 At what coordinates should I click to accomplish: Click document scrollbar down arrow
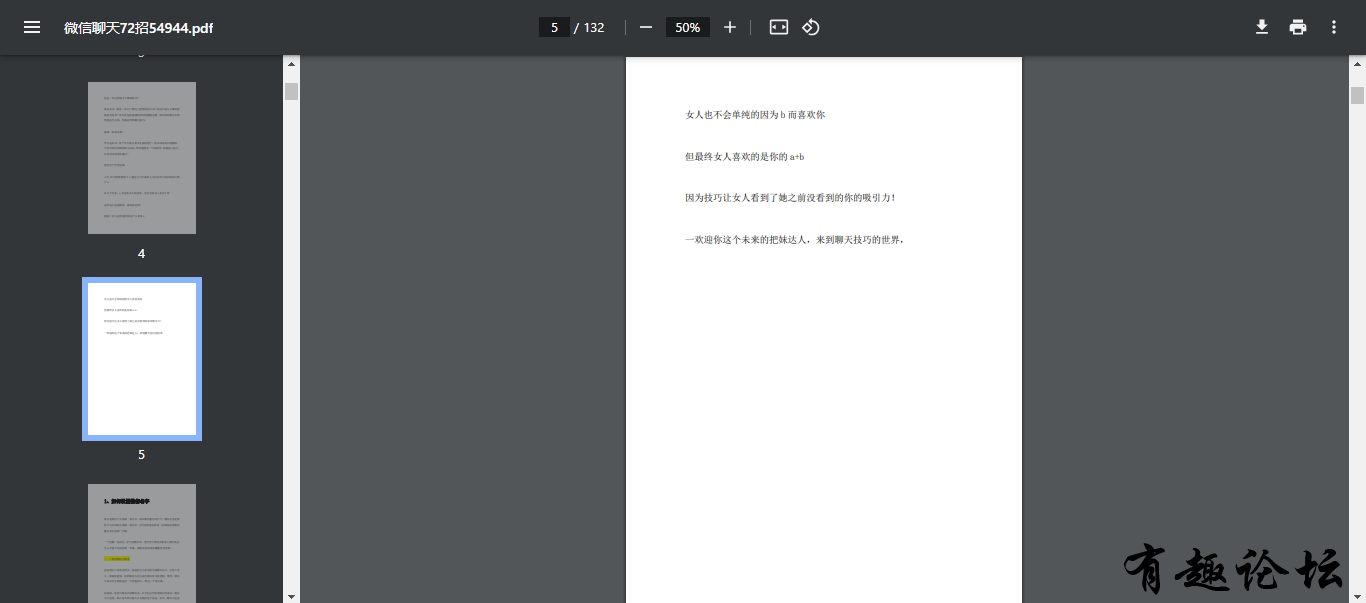click(x=1357, y=596)
